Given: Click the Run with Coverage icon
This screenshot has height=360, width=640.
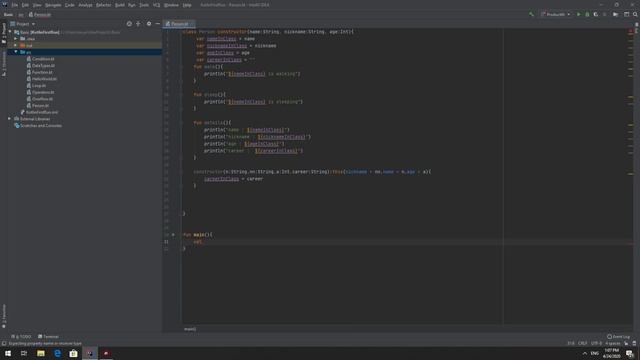Looking at the screenshot, I should pos(596,14).
